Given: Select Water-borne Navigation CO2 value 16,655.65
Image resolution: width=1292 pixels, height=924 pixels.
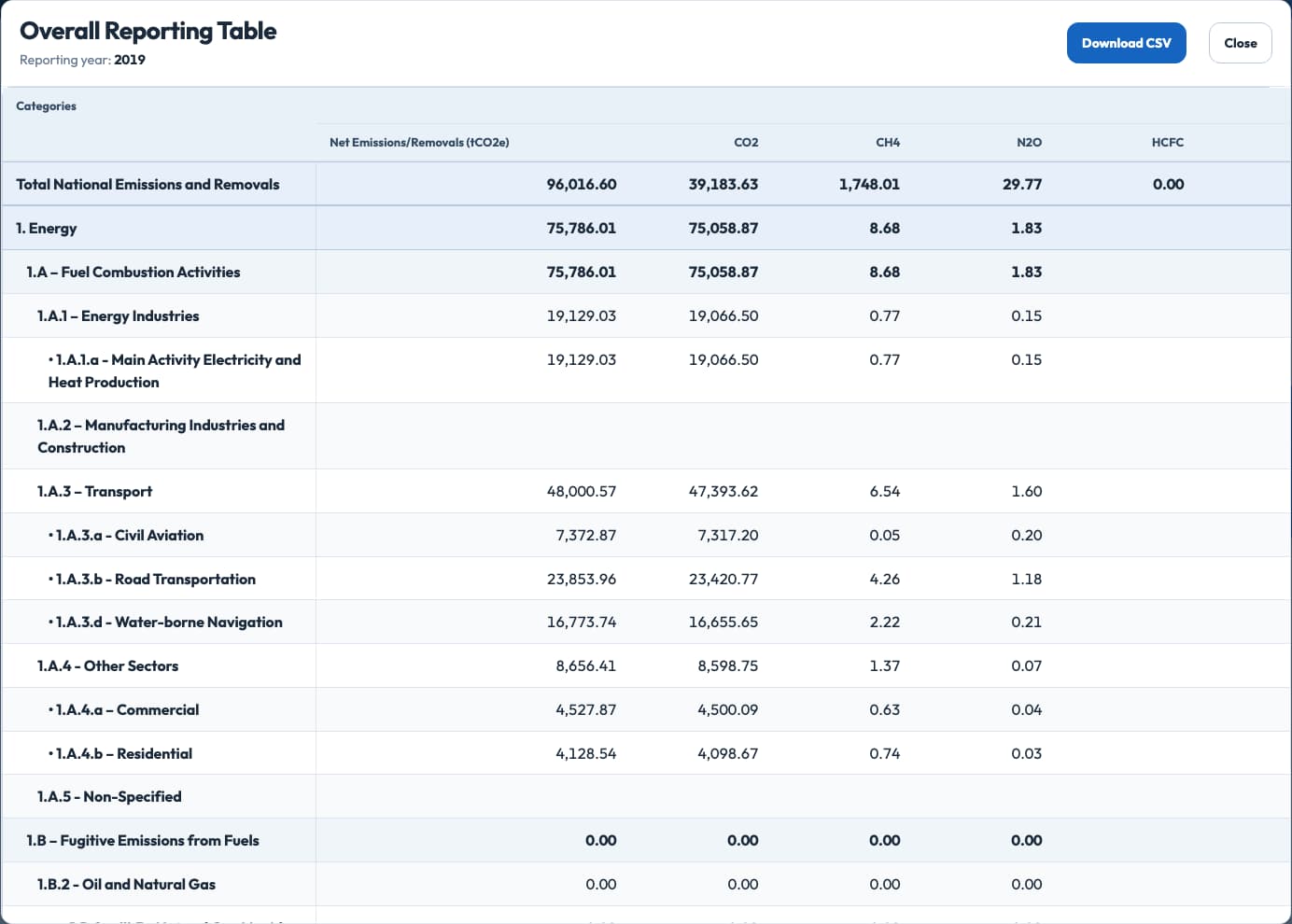Looking at the screenshot, I should (723, 622).
